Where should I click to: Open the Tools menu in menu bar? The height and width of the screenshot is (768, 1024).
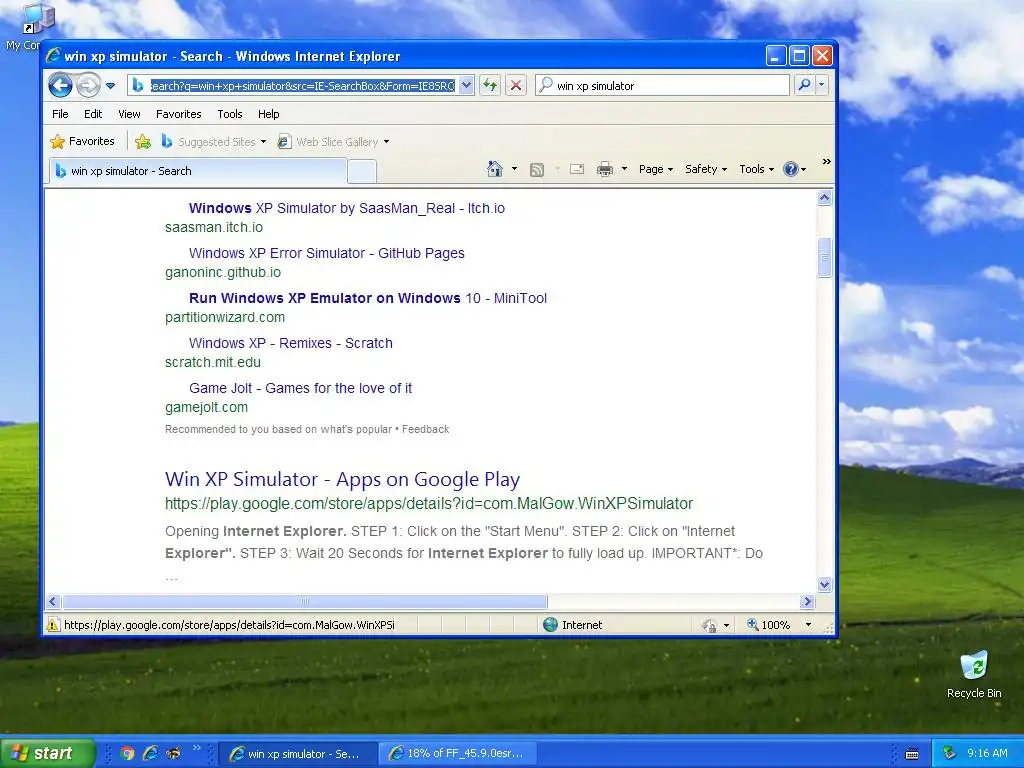230,114
